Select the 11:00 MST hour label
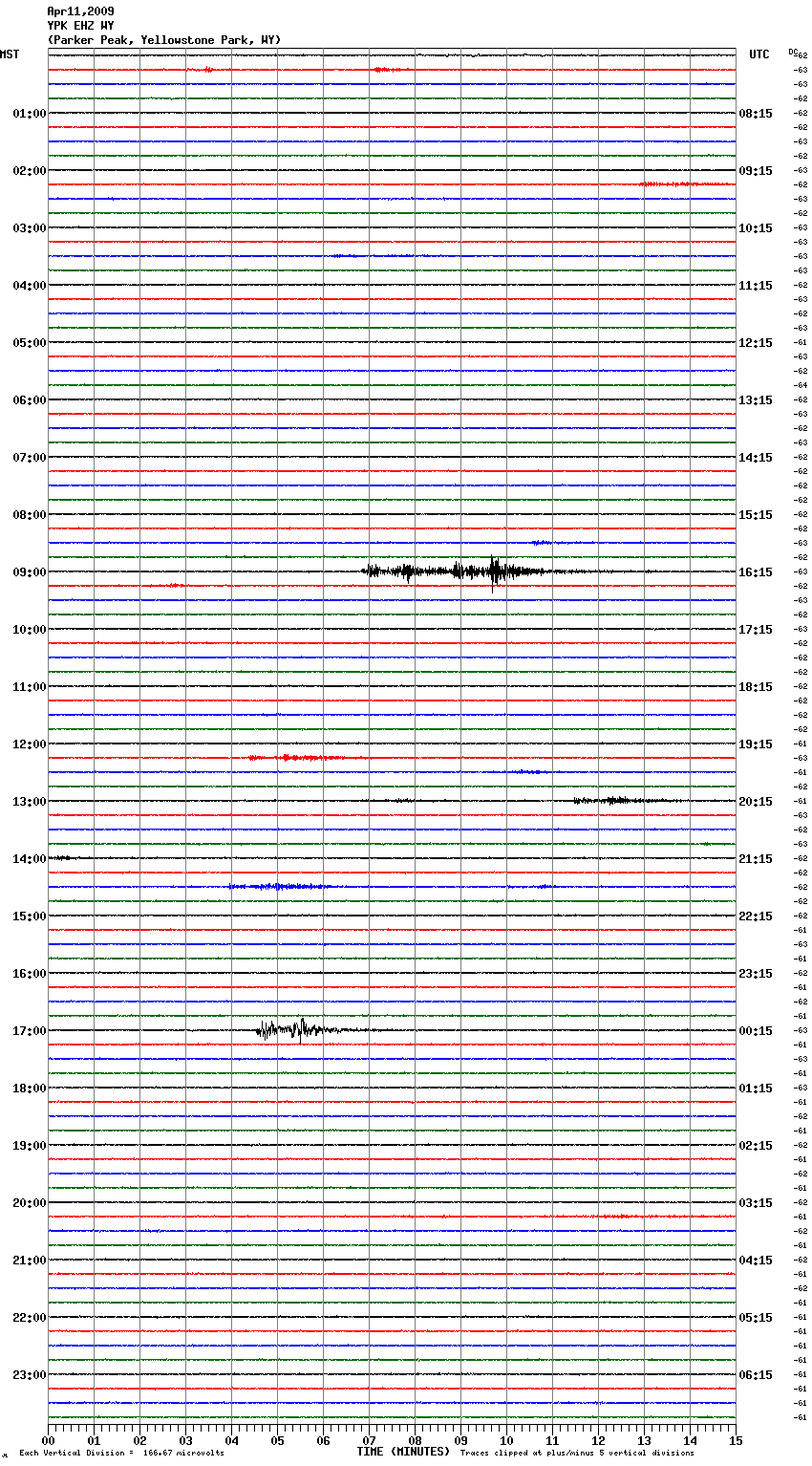 [30, 687]
